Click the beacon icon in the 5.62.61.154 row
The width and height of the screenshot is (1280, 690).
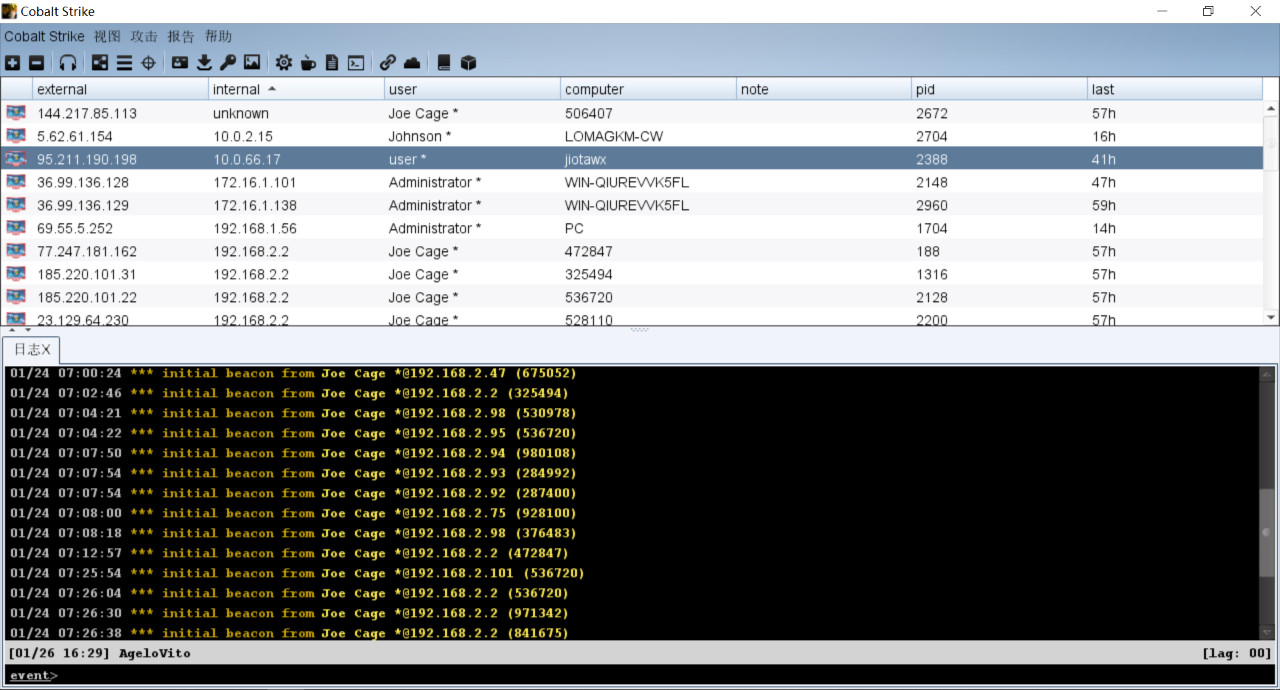[x=16, y=136]
